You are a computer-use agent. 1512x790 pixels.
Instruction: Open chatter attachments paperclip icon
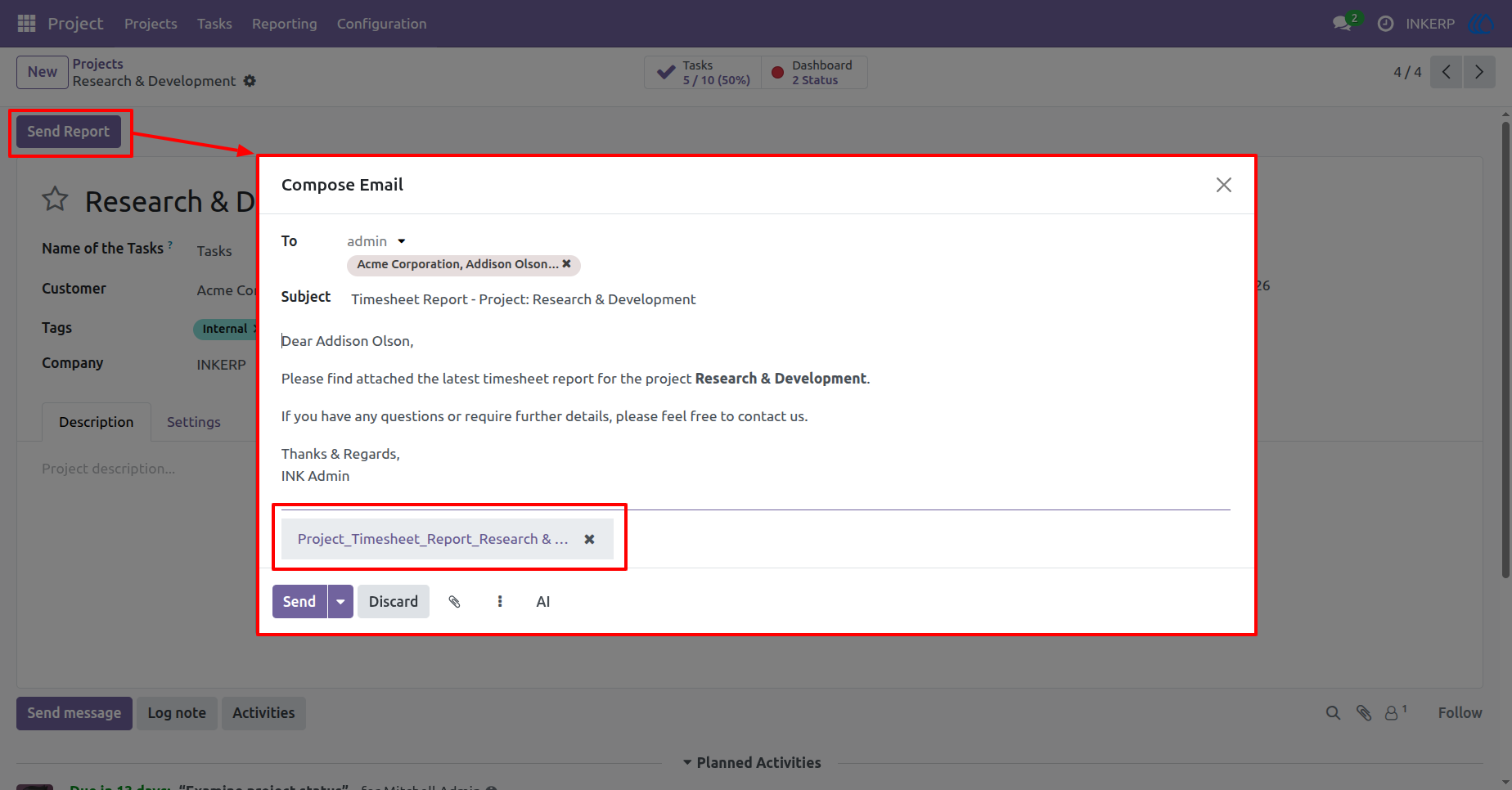pos(1363,713)
